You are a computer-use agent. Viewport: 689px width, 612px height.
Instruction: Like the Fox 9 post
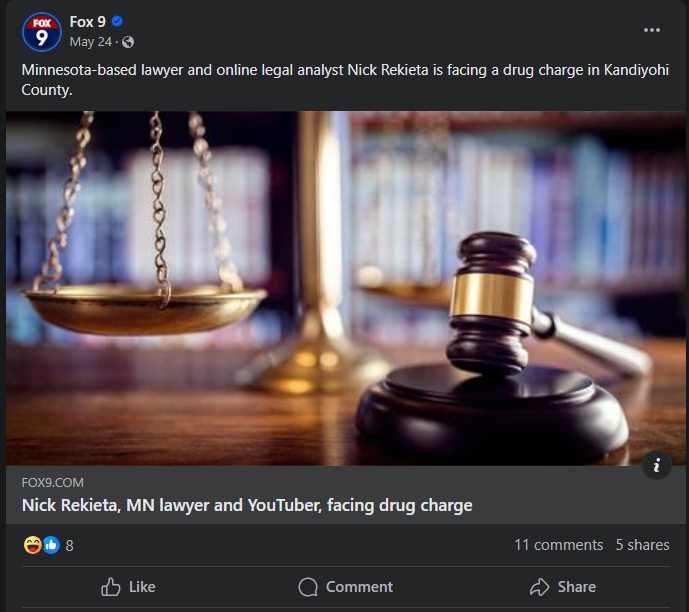pyautogui.click(x=128, y=587)
